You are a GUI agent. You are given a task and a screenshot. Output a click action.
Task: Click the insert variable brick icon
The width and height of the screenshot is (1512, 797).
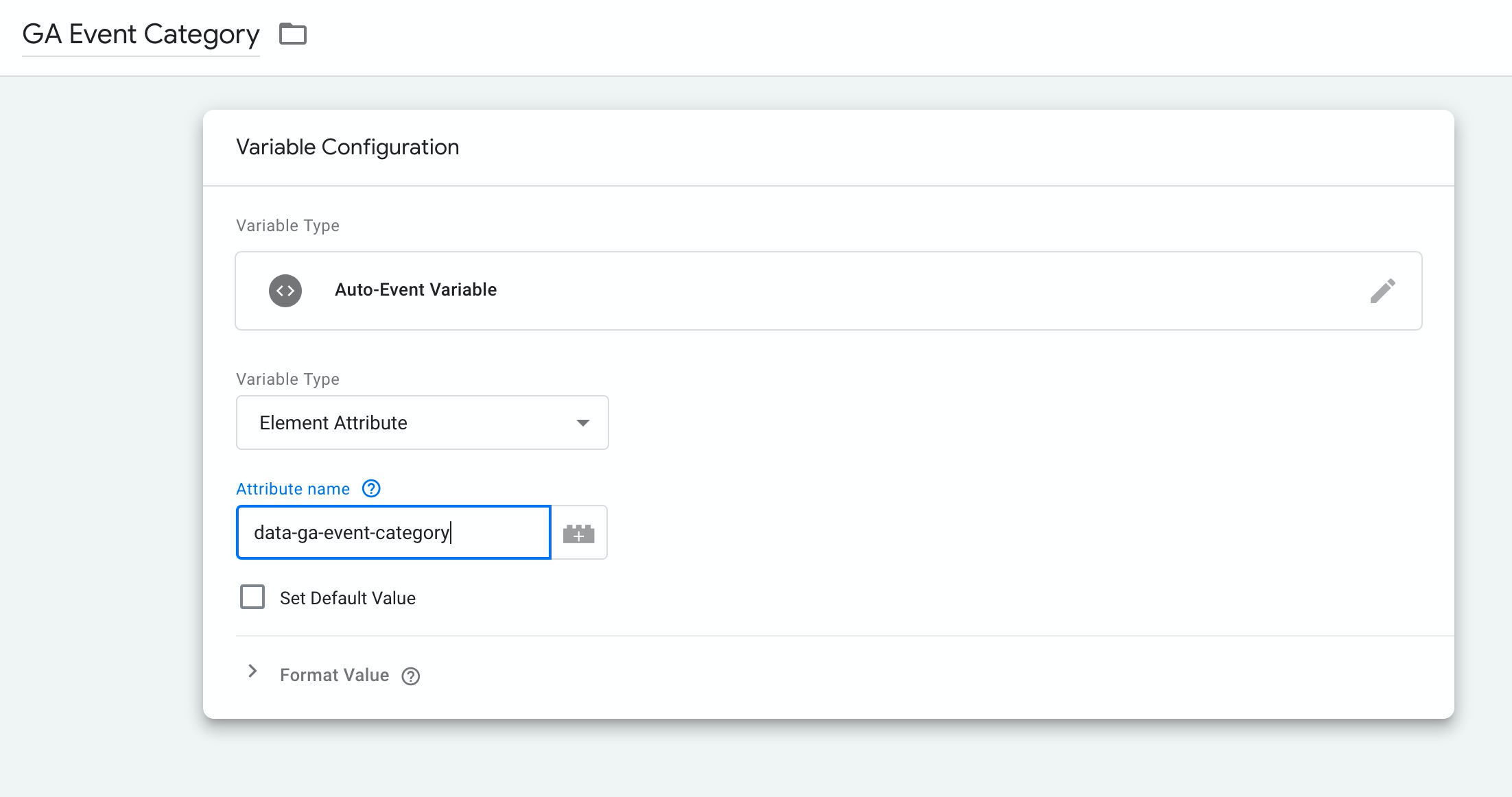tap(578, 533)
